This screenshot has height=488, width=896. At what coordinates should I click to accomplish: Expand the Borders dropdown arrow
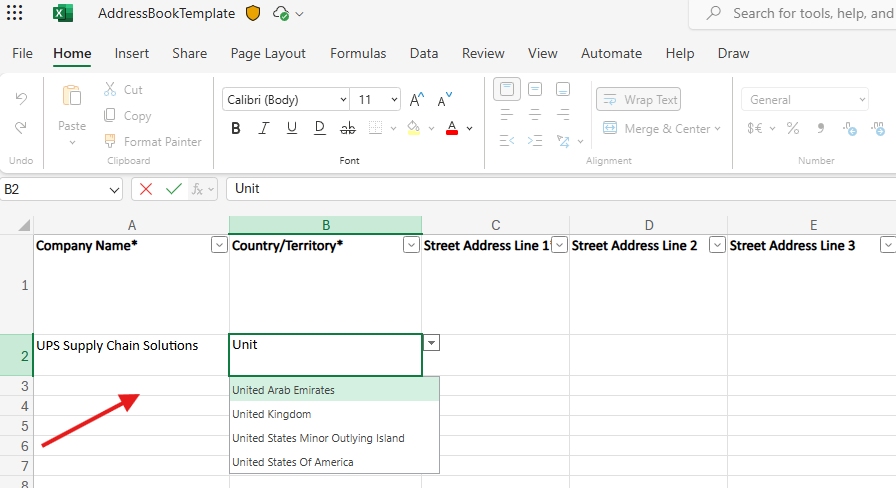click(393, 129)
